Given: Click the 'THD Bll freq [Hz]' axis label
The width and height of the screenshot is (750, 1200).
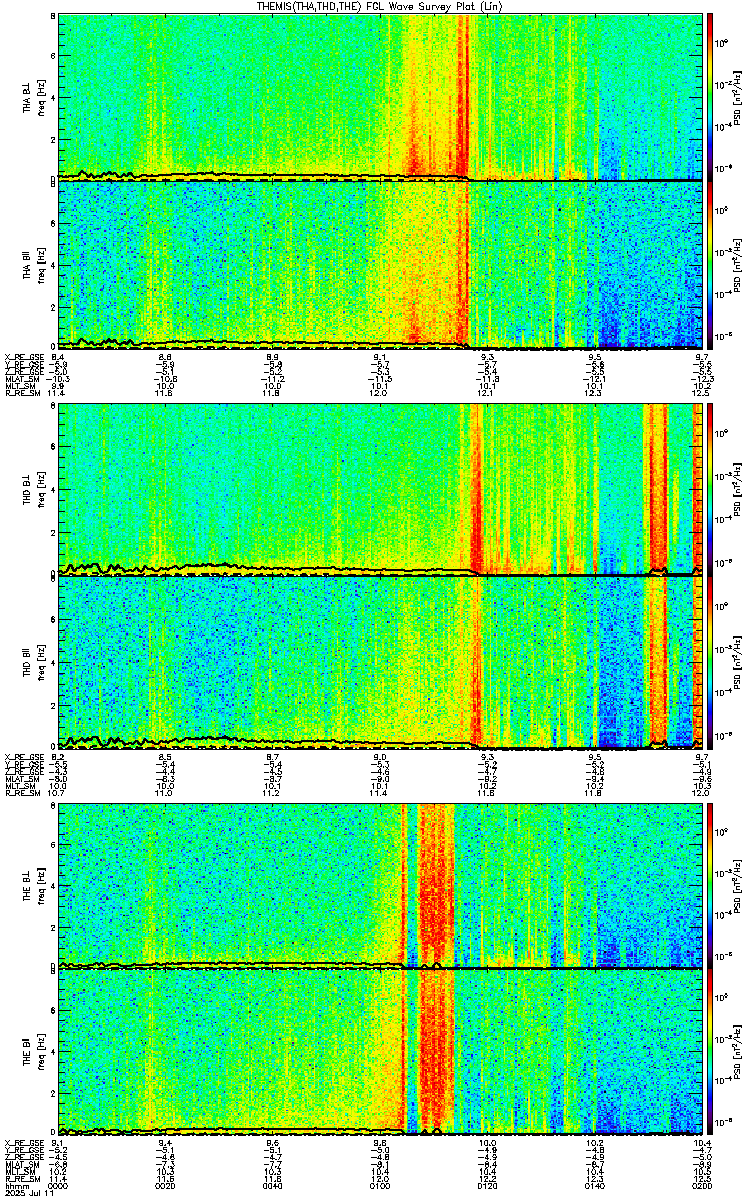Looking at the screenshot, I should coord(33,661).
